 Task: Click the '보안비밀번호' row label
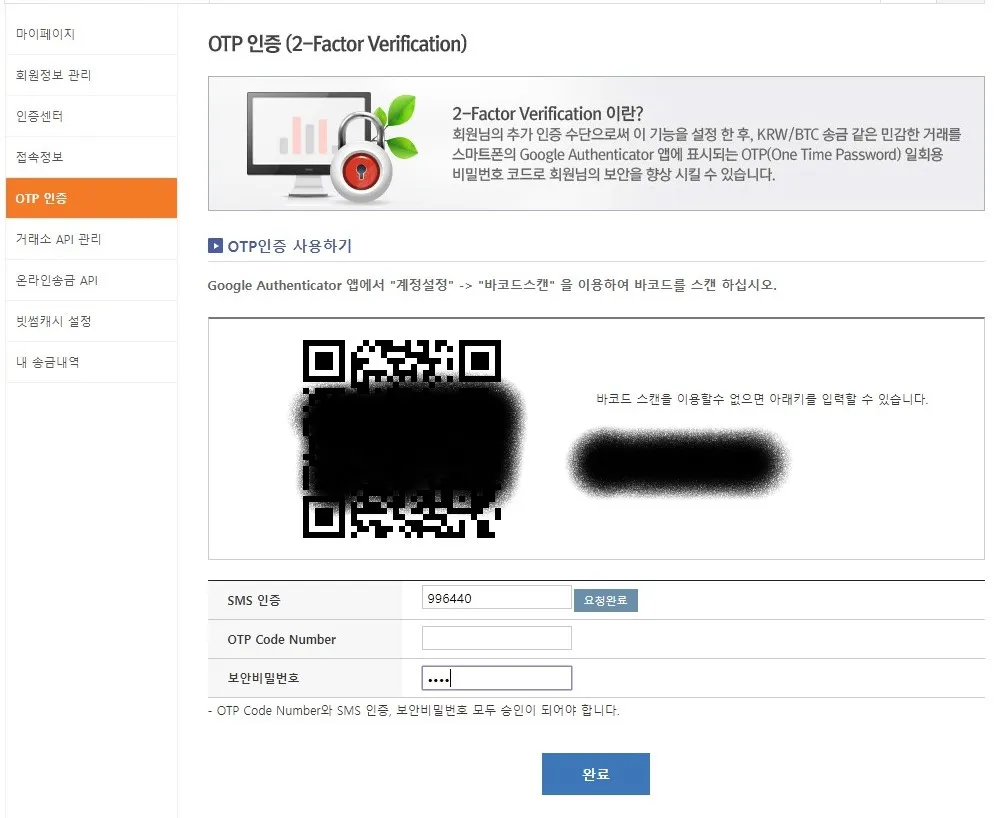pos(264,678)
